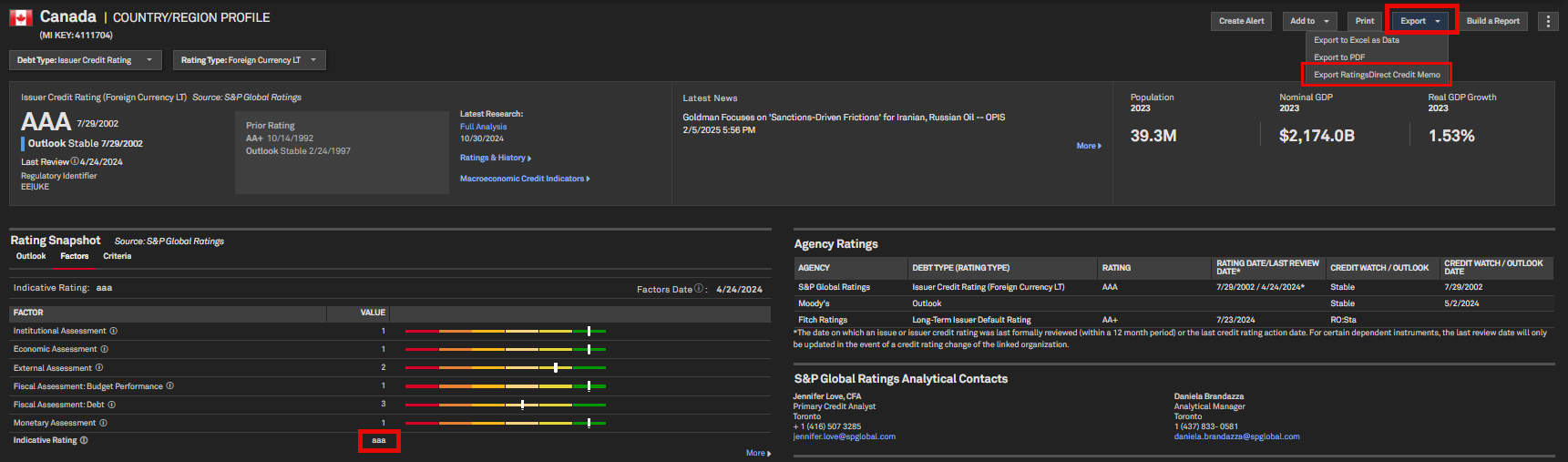Image resolution: width=1568 pixels, height=462 pixels.
Task: Open Ratings & History link
Action: click(x=496, y=158)
